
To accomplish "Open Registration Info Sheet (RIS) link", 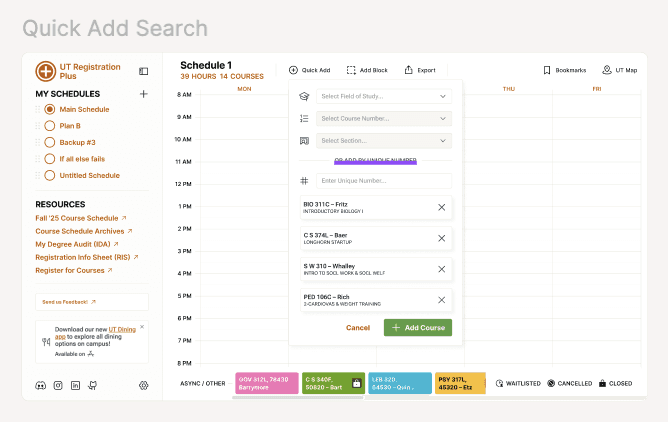I will [87, 257].
